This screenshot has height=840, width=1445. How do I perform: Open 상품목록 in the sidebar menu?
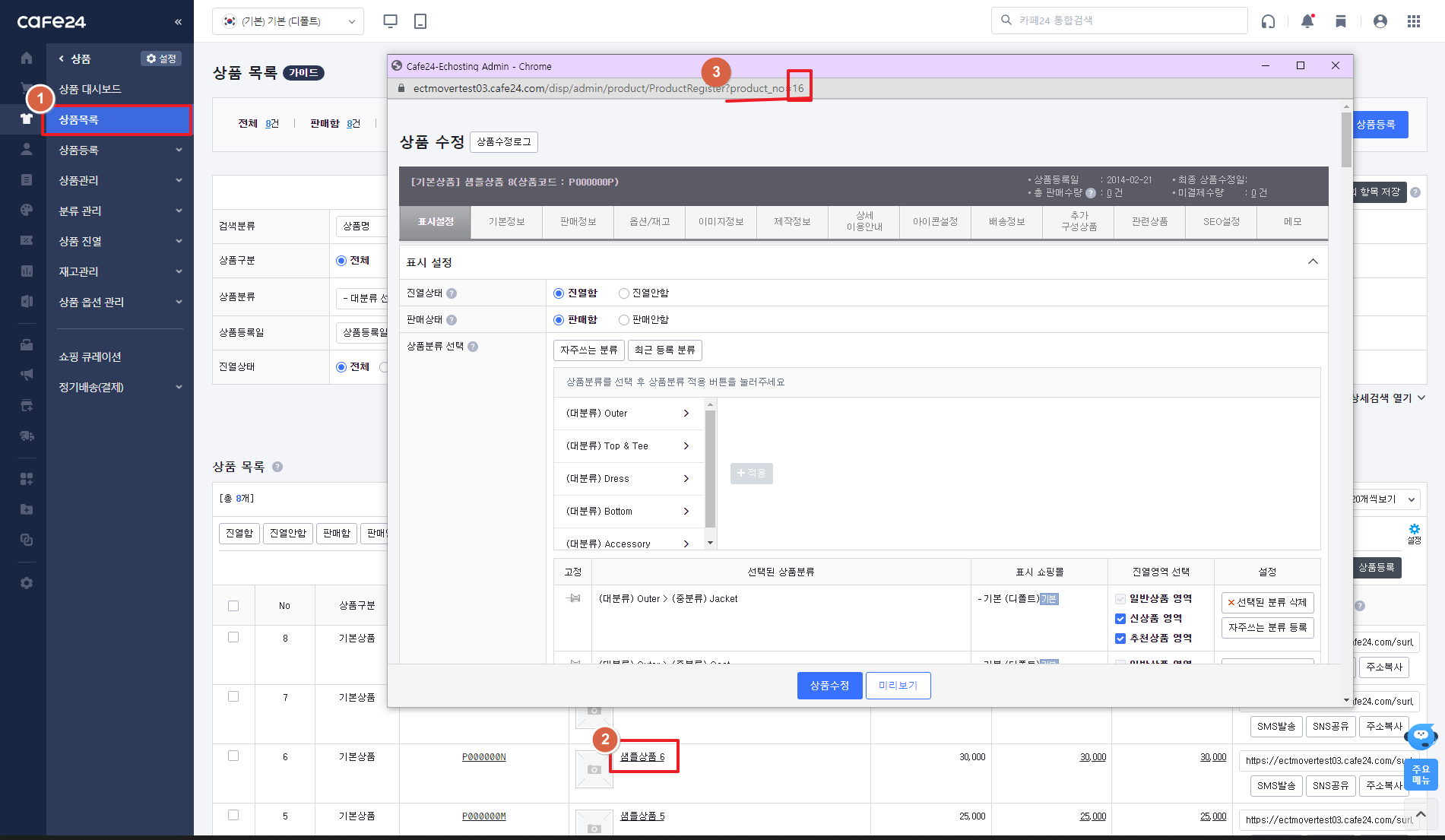pos(117,120)
